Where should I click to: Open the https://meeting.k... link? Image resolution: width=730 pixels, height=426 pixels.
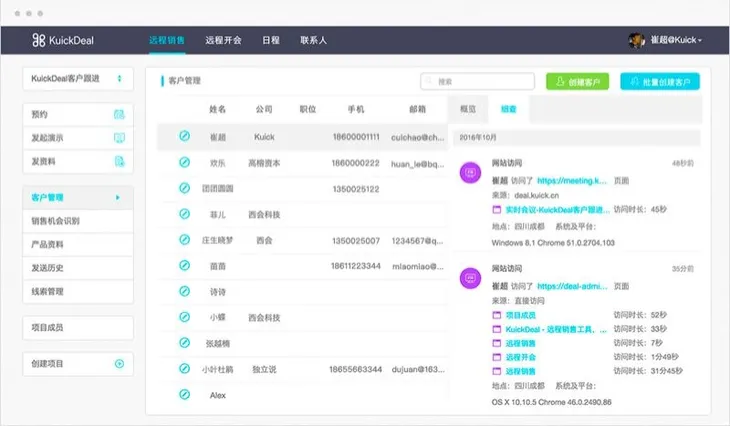click(x=572, y=181)
